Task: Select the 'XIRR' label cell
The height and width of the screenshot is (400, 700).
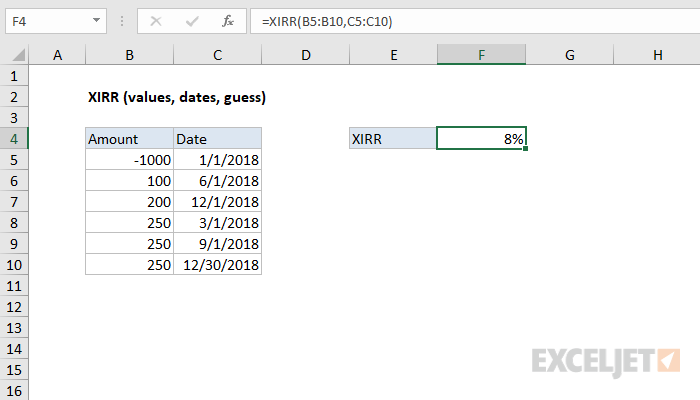Action: tap(393, 139)
